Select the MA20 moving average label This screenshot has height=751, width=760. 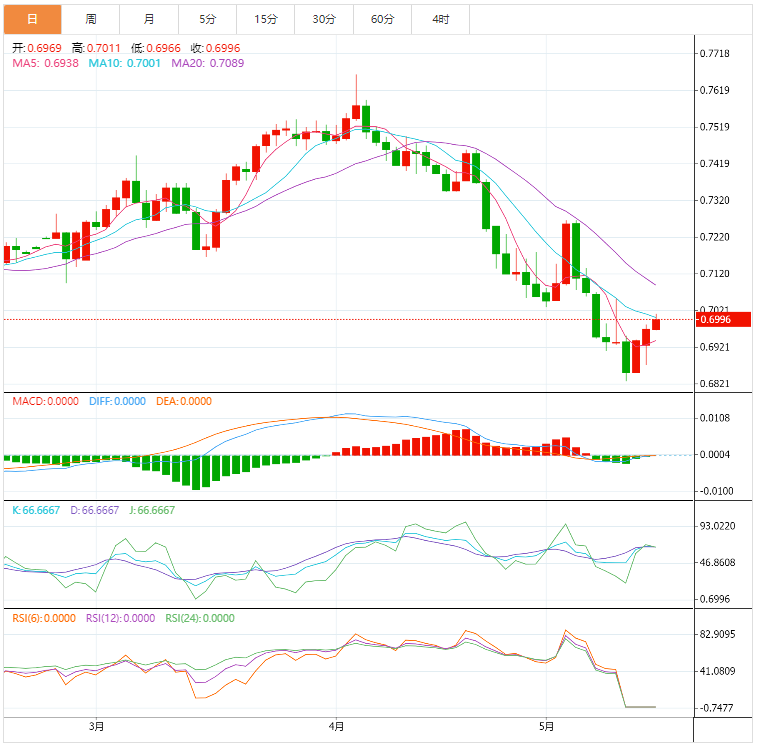(207, 63)
